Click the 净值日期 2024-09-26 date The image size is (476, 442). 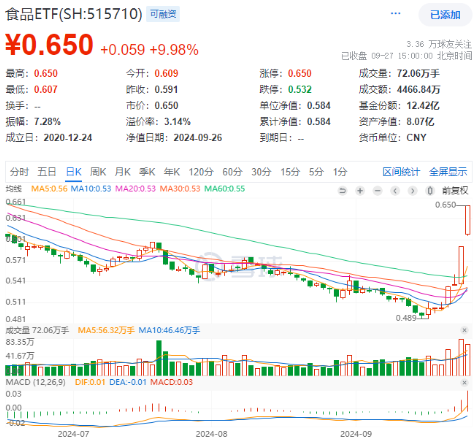[198, 138]
